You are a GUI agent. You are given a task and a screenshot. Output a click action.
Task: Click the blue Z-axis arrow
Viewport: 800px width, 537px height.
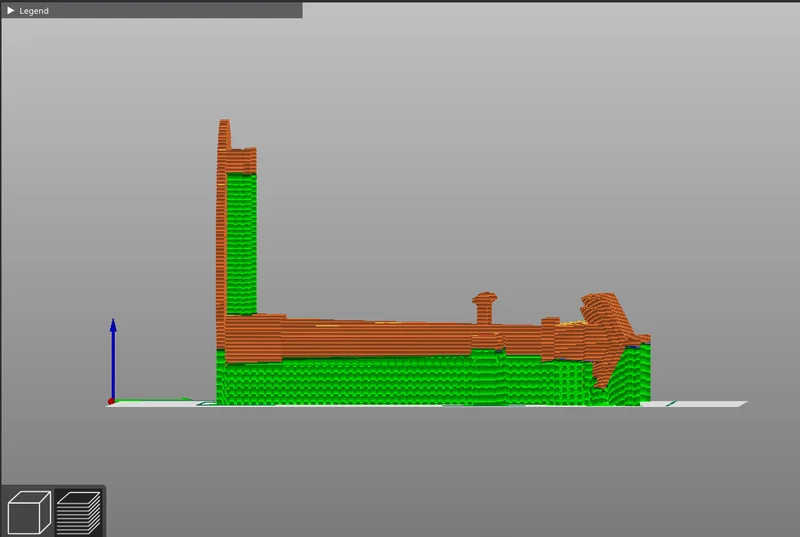click(x=113, y=359)
